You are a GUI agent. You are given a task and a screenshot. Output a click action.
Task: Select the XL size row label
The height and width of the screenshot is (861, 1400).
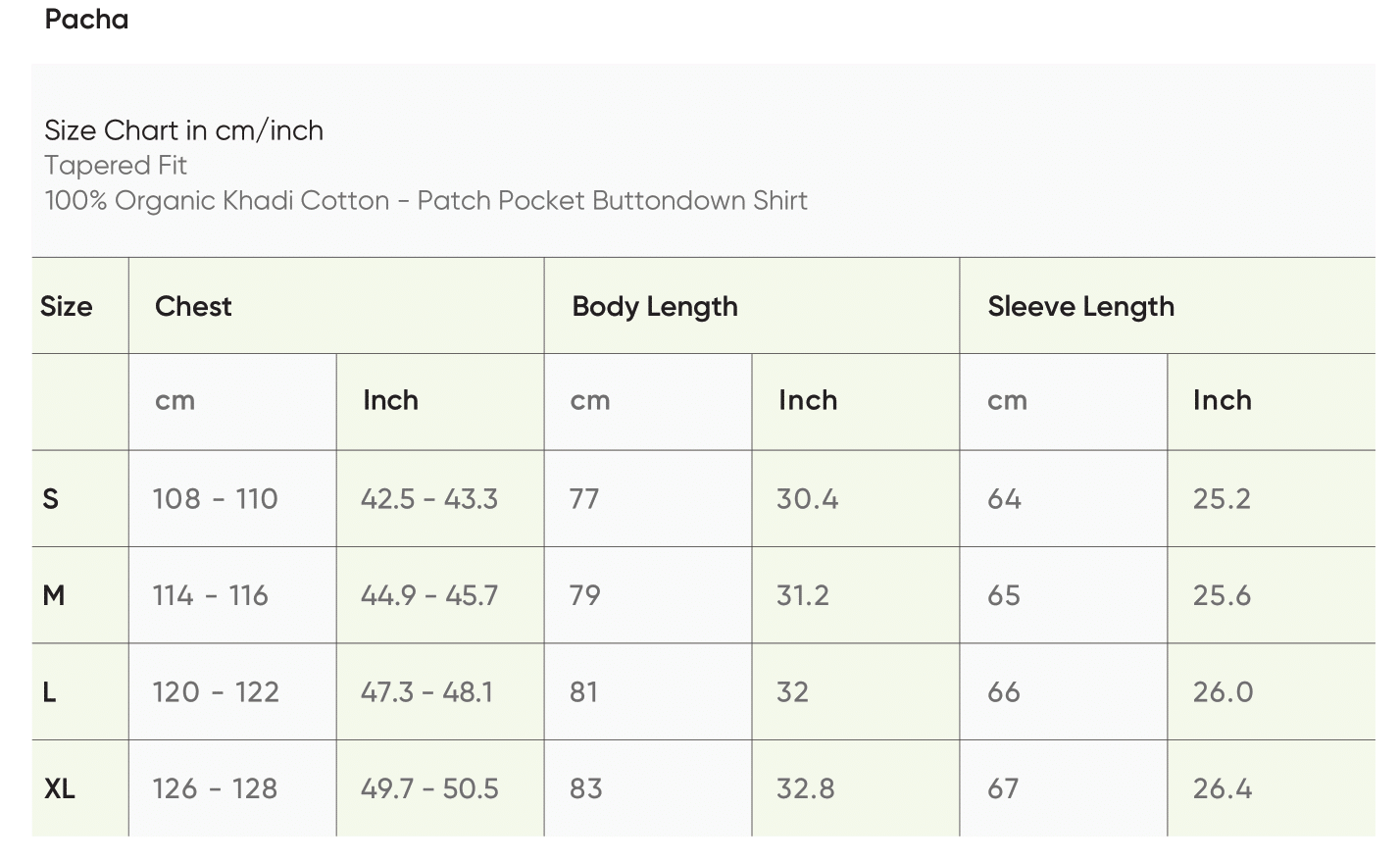point(59,788)
